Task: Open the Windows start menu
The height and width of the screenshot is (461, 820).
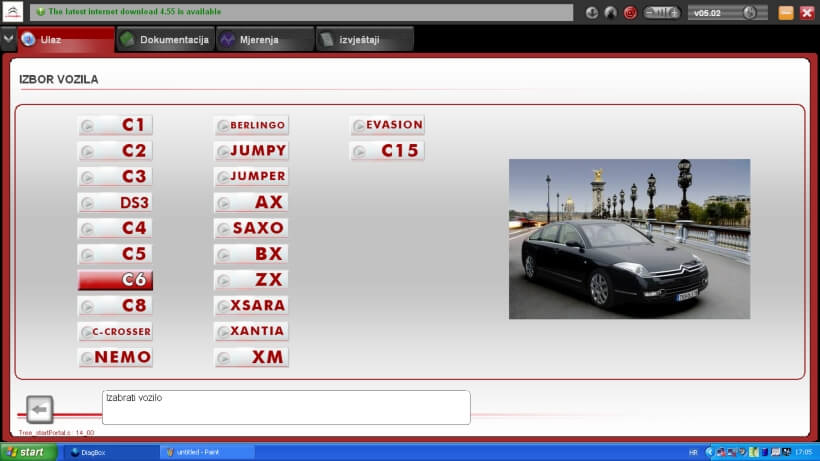Action: [x=28, y=453]
